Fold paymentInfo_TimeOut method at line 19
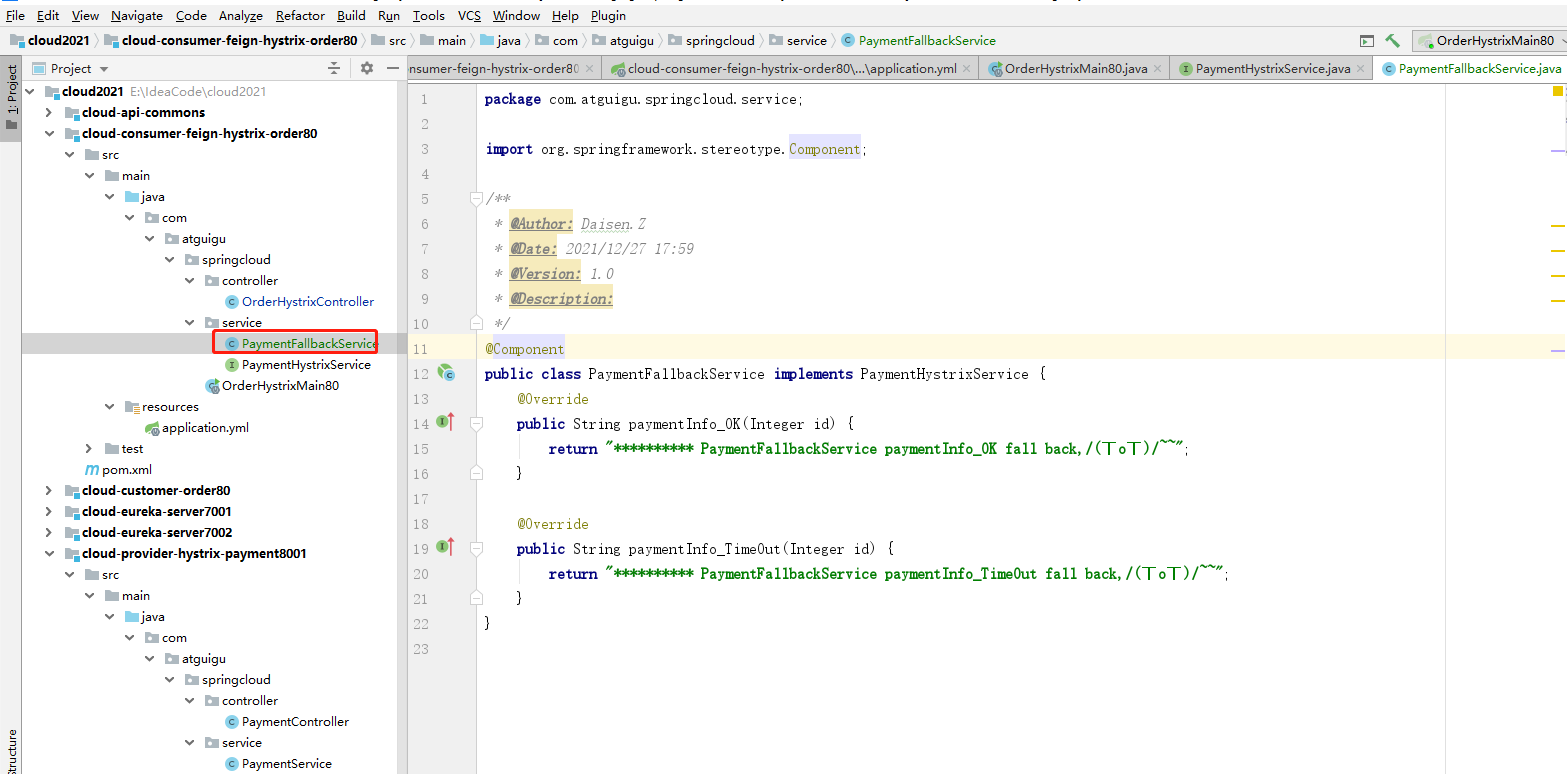The height and width of the screenshot is (774, 1567). point(476,549)
